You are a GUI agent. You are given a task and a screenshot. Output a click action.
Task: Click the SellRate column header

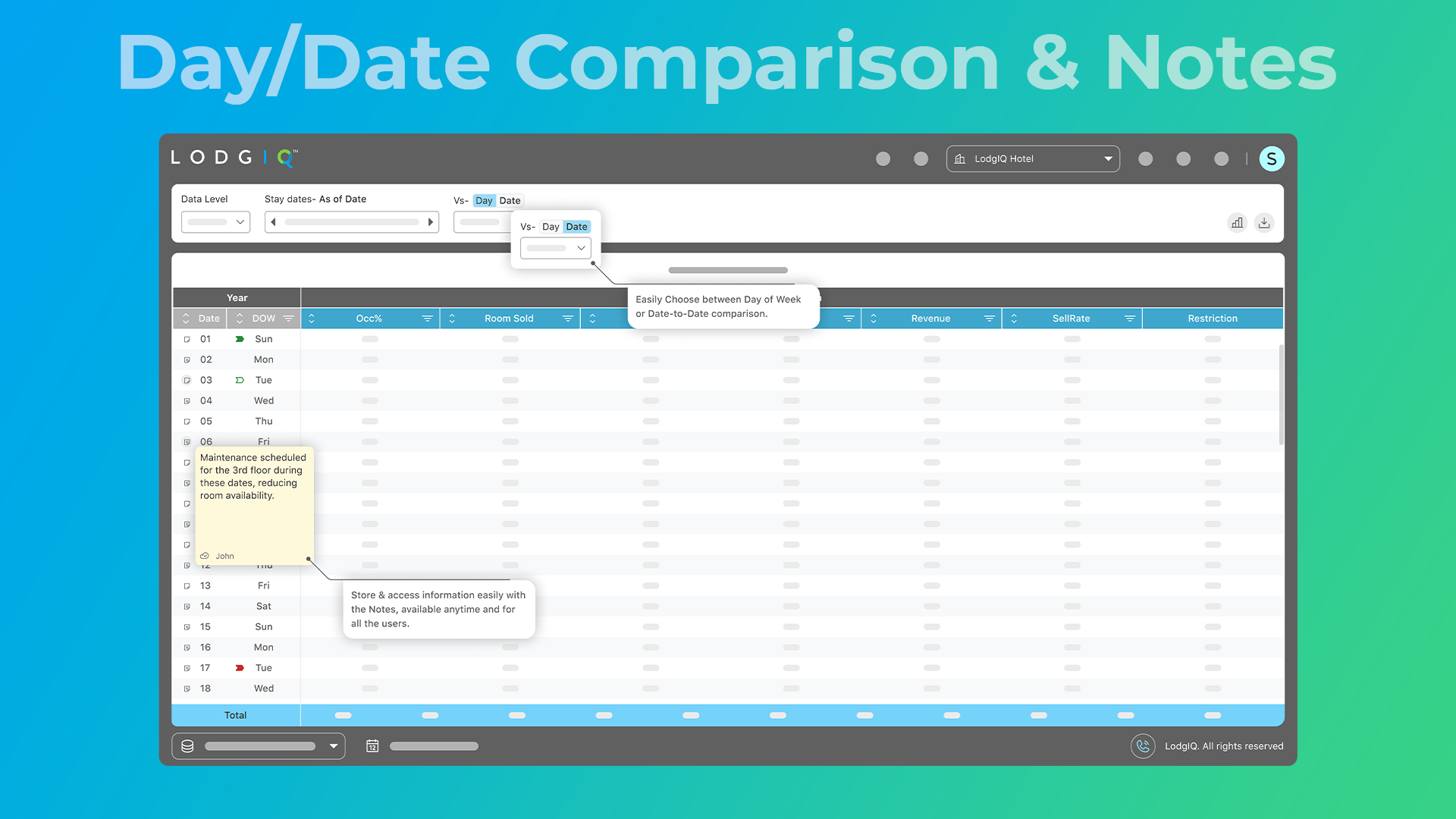click(x=1070, y=318)
